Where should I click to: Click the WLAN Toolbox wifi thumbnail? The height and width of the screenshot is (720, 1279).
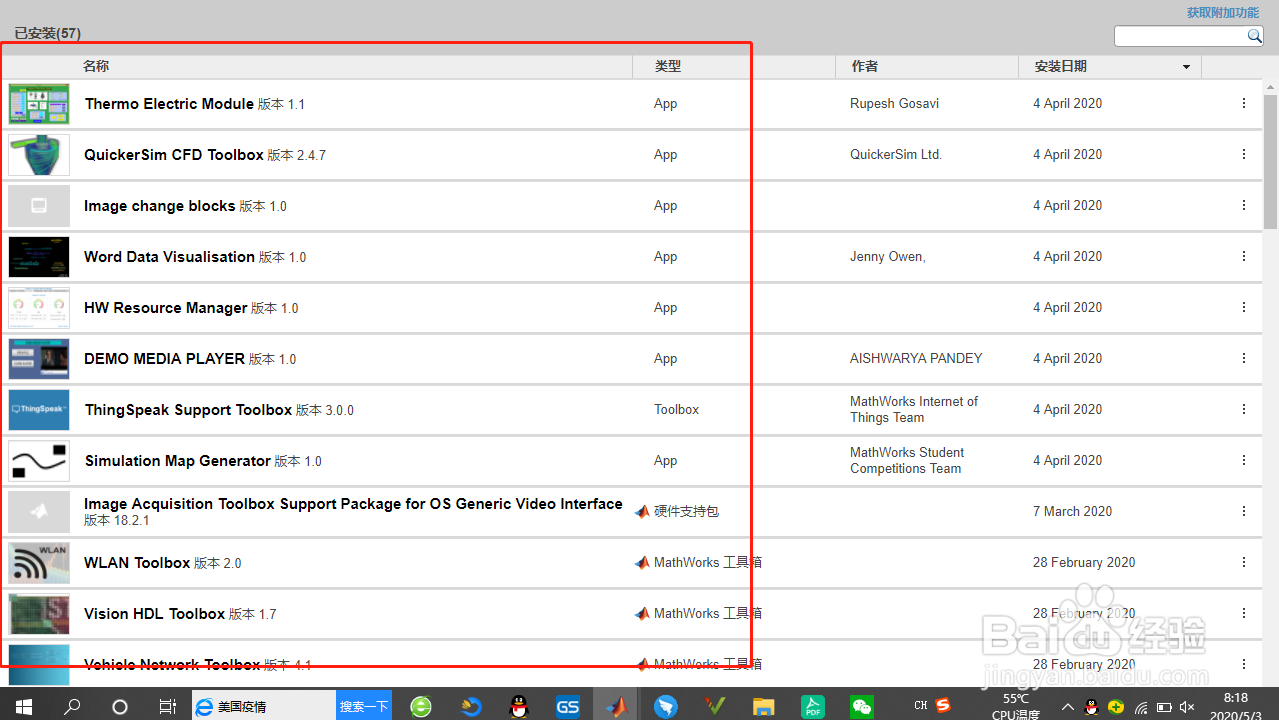[39, 563]
